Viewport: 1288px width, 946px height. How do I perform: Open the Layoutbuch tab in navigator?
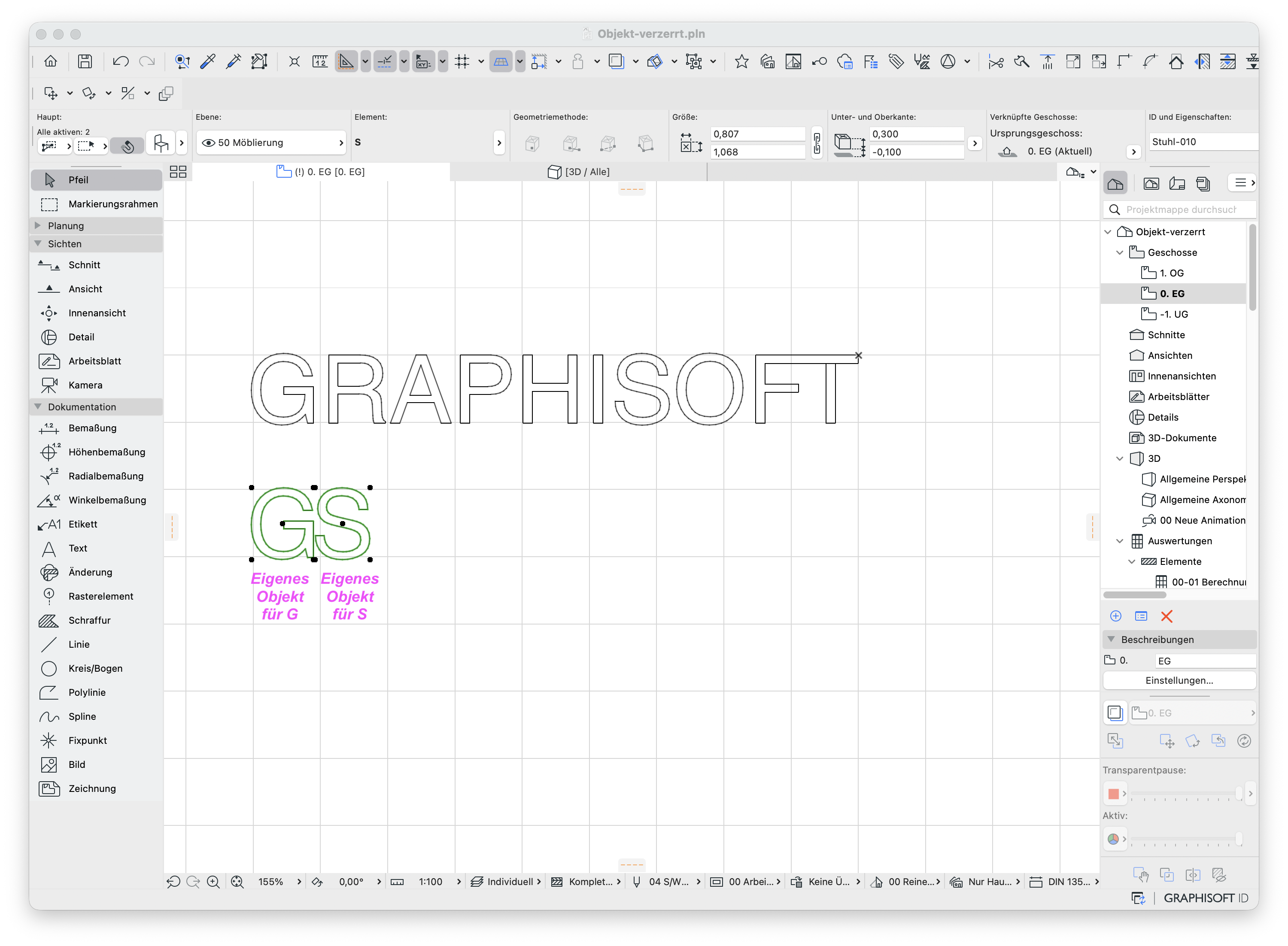tap(1177, 183)
